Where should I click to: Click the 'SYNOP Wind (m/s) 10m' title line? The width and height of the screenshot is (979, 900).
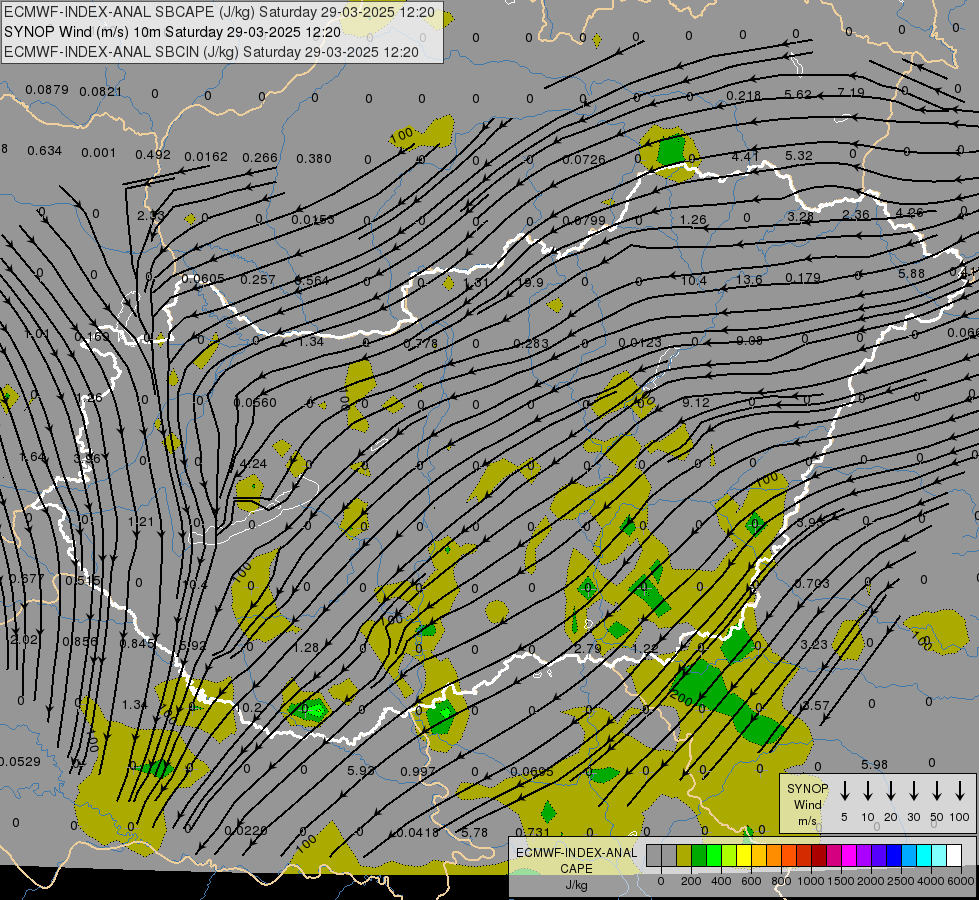[x=172, y=32]
